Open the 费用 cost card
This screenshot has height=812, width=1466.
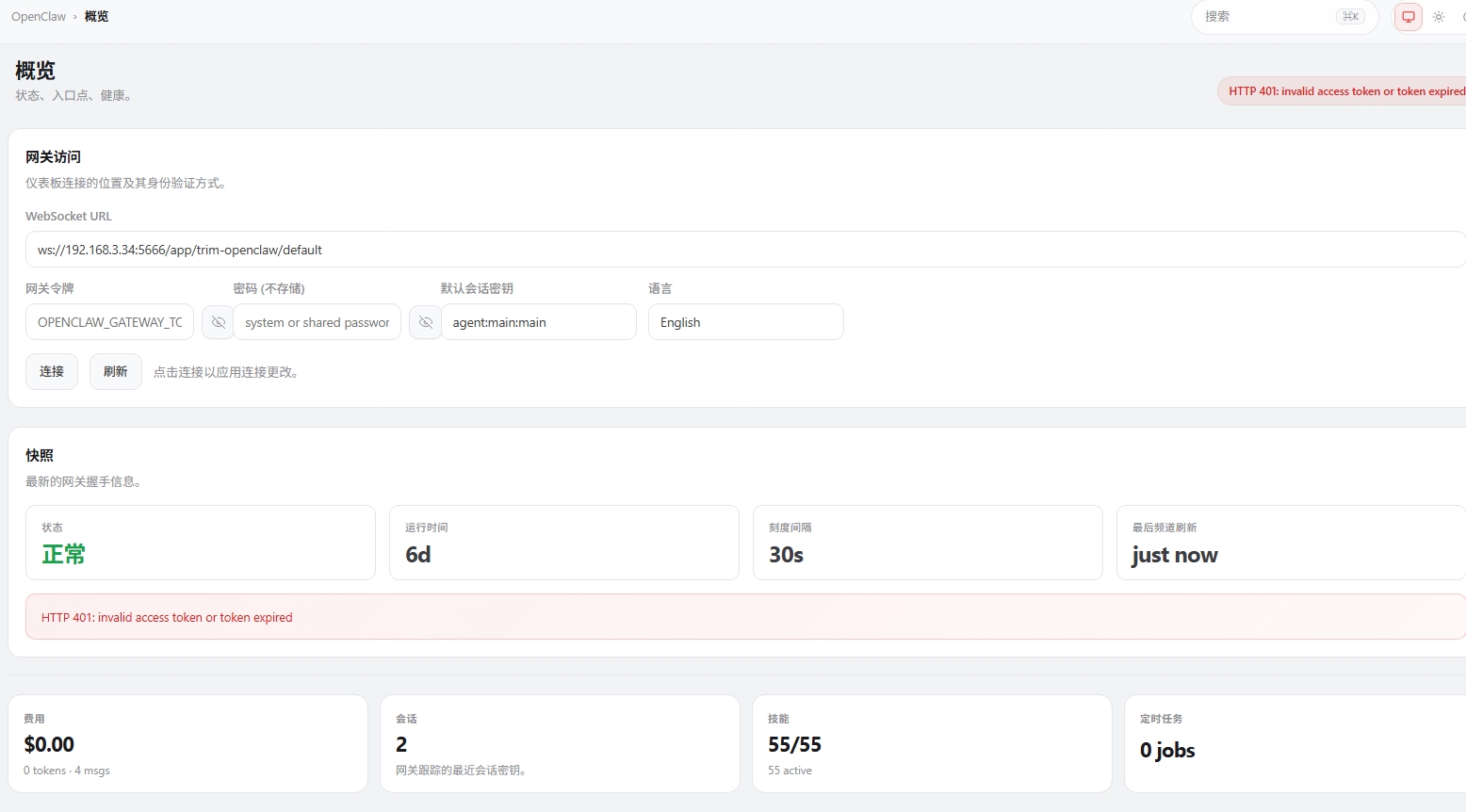click(x=187, y=743)
